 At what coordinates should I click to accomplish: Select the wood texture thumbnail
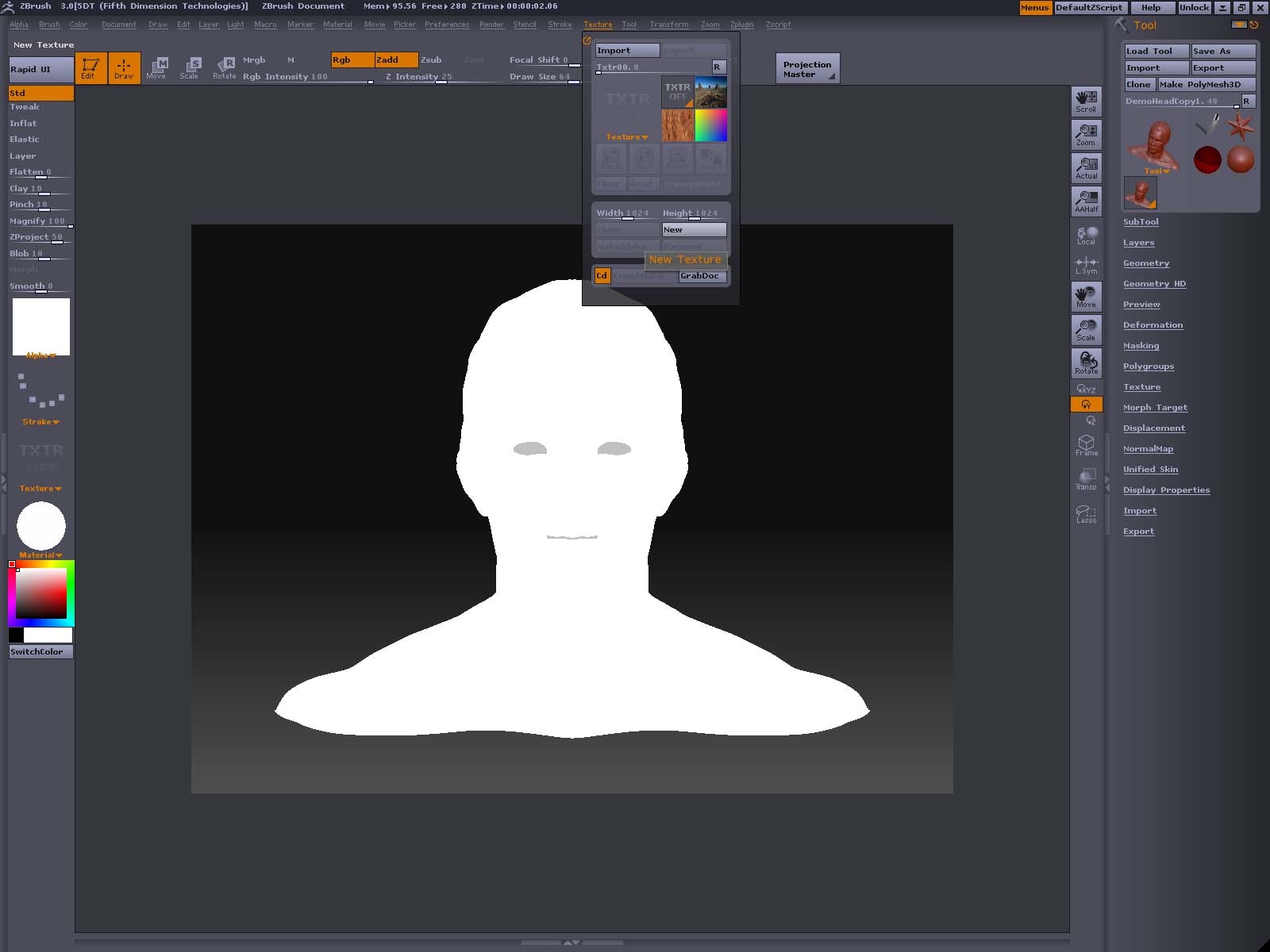(677, 125)
